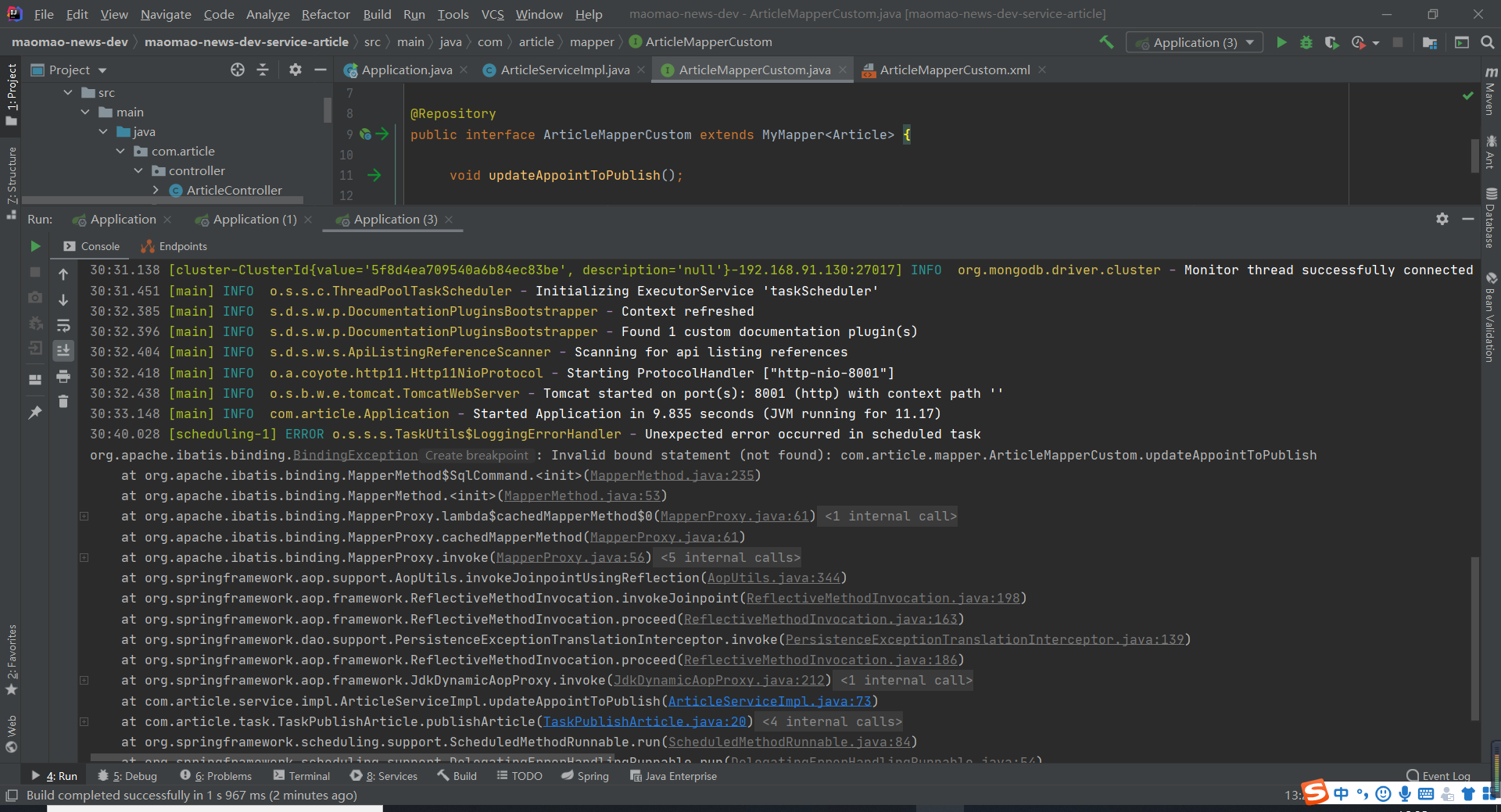Toggle soft-wrap in console output
1501x812 pixels.
[x=63, y=325]
